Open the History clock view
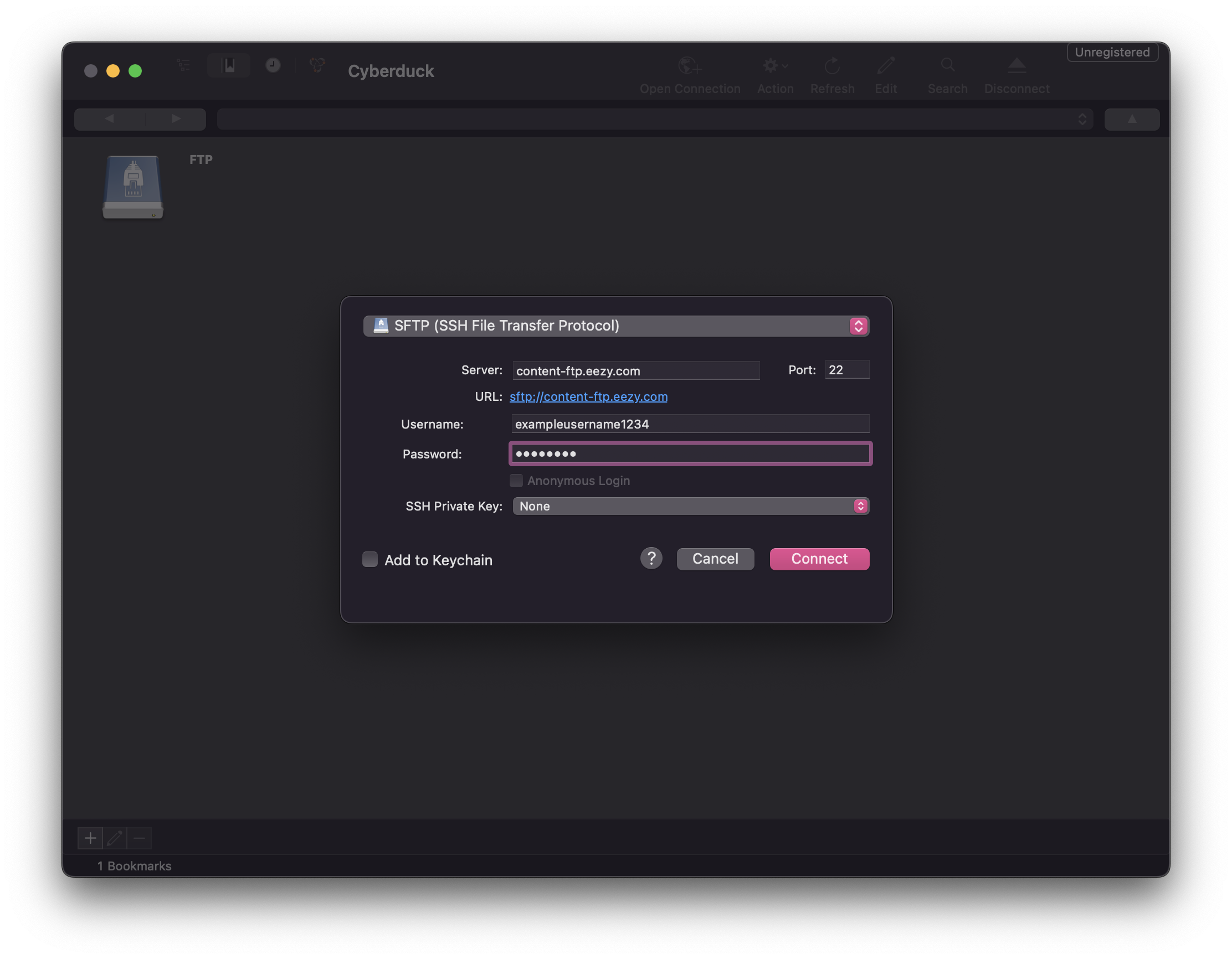Screen dimensions: 1232x959 [x=273, y=65]
